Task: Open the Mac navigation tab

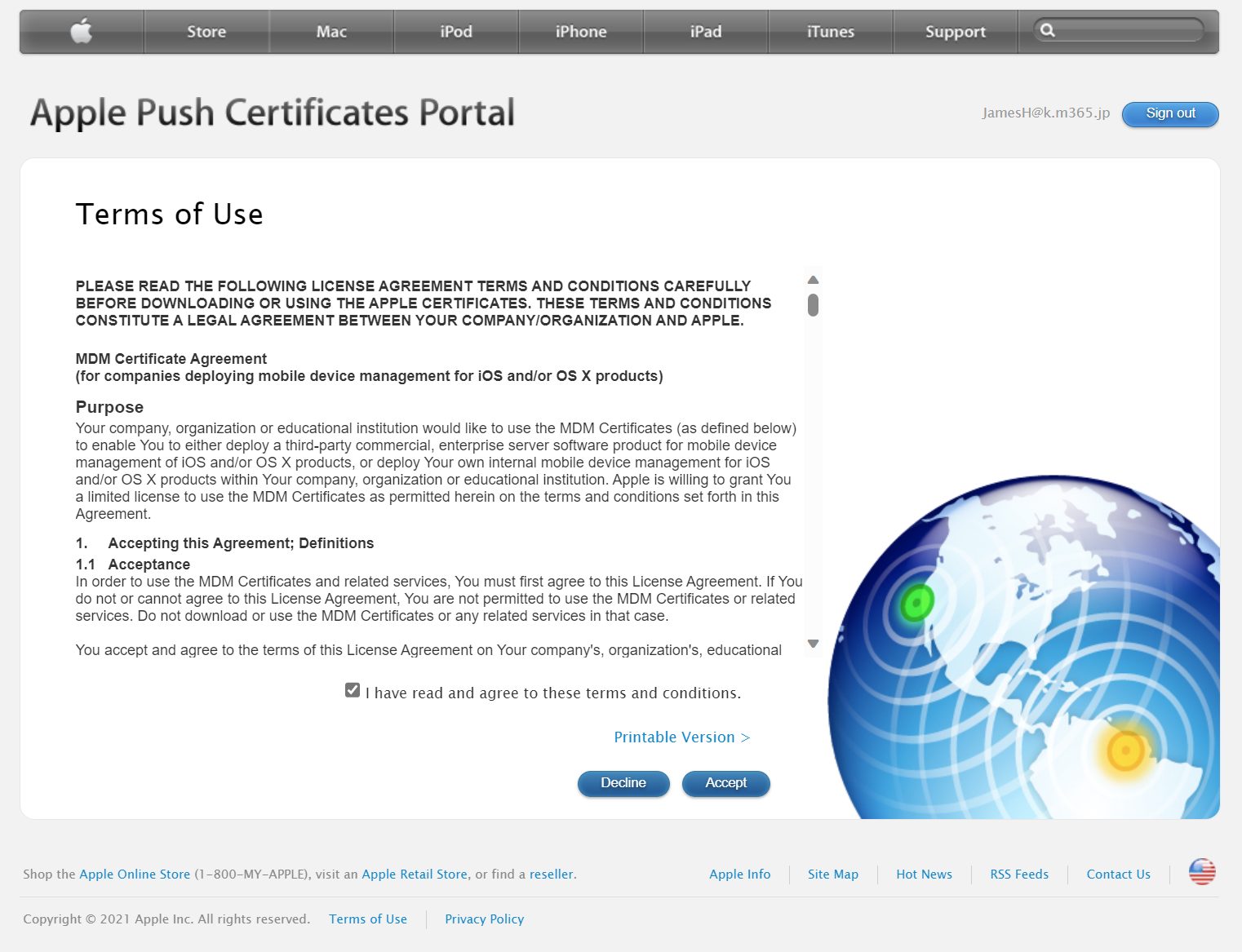Action: point(331,32)
